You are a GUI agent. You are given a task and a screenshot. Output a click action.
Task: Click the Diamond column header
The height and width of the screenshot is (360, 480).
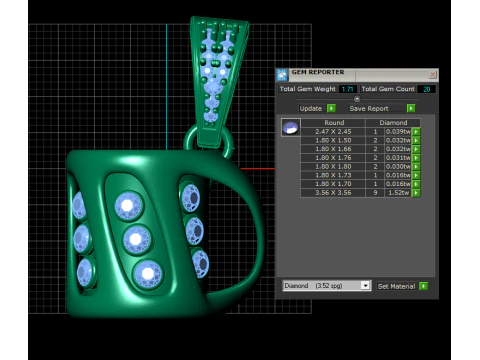[x=393, y=123]
